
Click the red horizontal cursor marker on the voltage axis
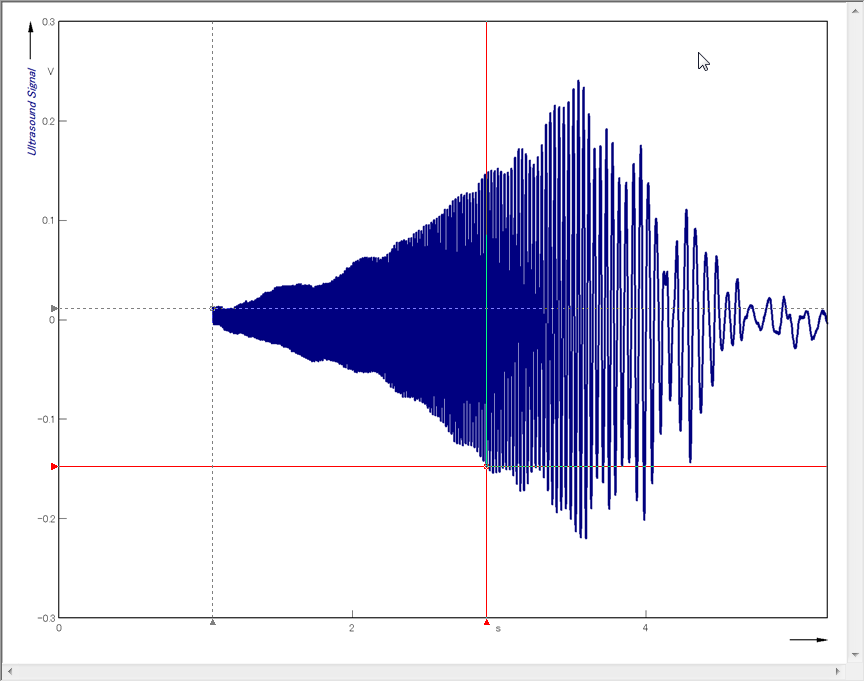pos(54,467)
